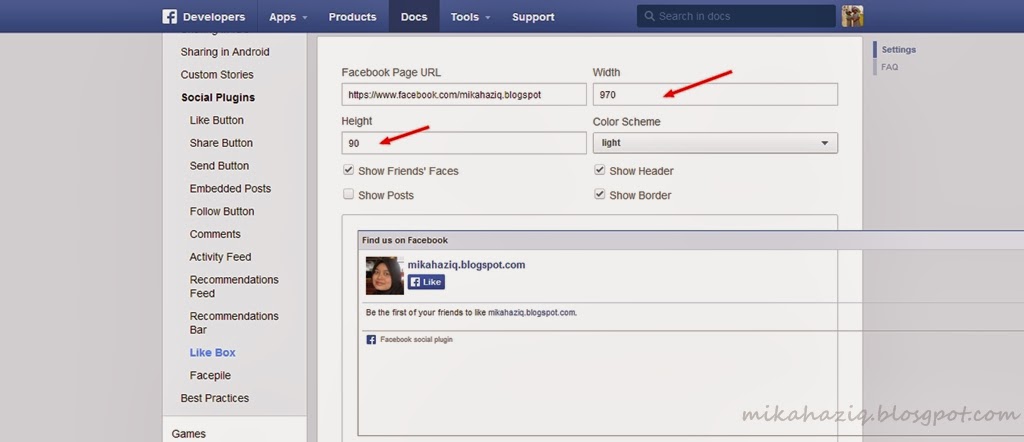Click mikahaziq.blogspot.com page title in preview
Screen dimensions: 1024x442
[x=466, y=264]
